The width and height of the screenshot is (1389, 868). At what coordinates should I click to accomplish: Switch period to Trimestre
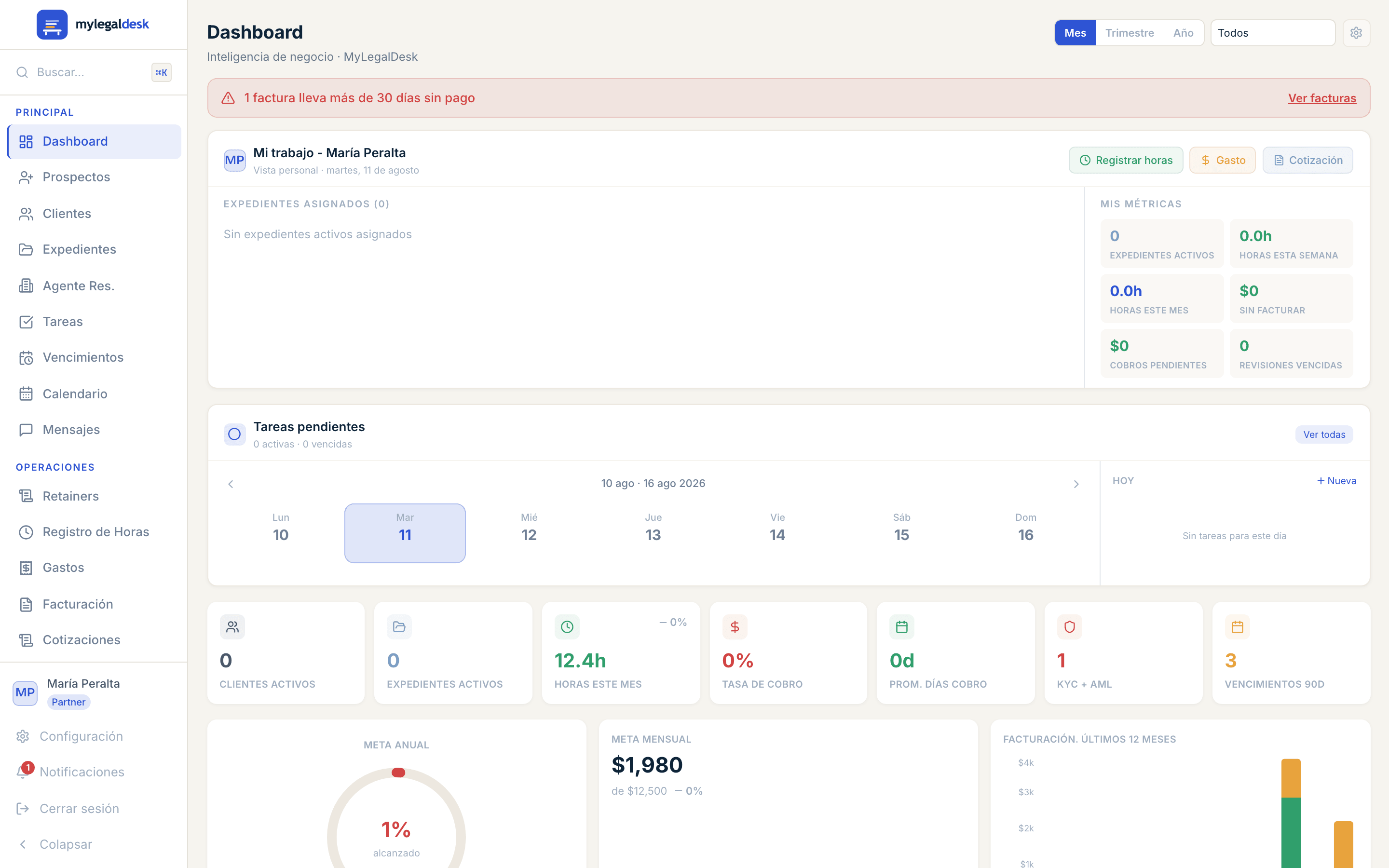click(1130, 33)
